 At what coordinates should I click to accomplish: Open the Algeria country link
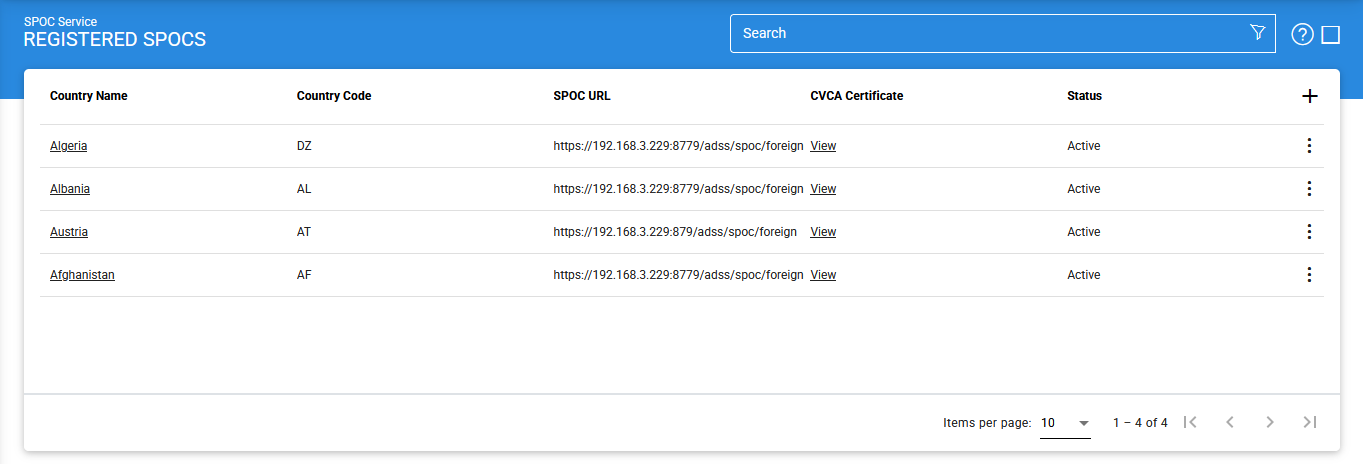pyautogui.click(x=68, y=146)
